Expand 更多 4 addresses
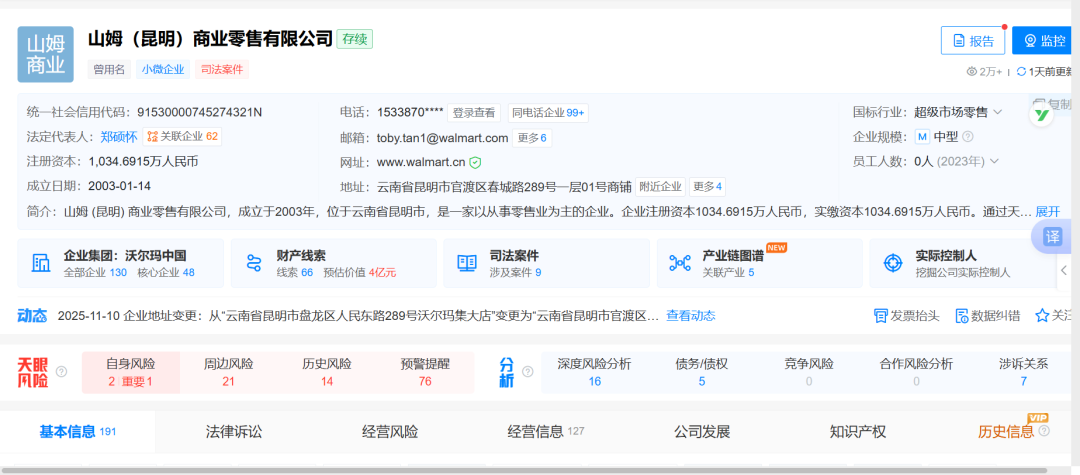Viewport: 1080px width, 475px height. coord(707,187)
